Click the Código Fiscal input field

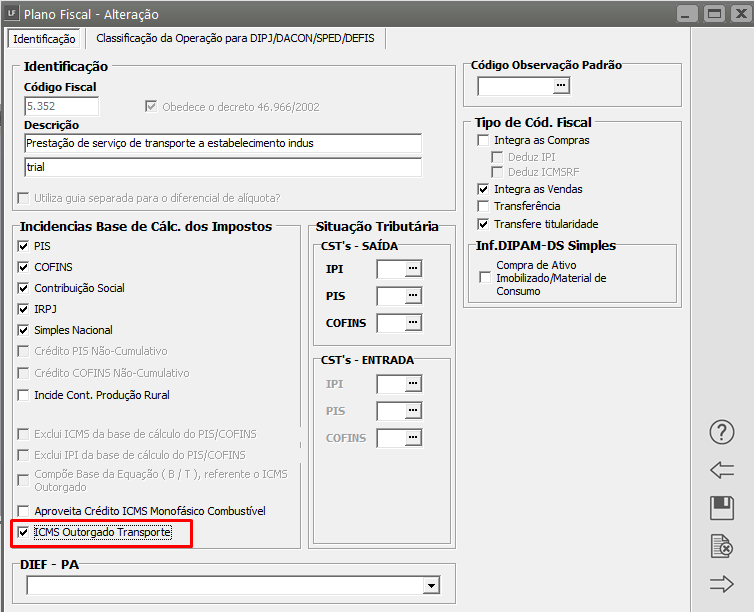pyautogui.click(x=61, y=106)
